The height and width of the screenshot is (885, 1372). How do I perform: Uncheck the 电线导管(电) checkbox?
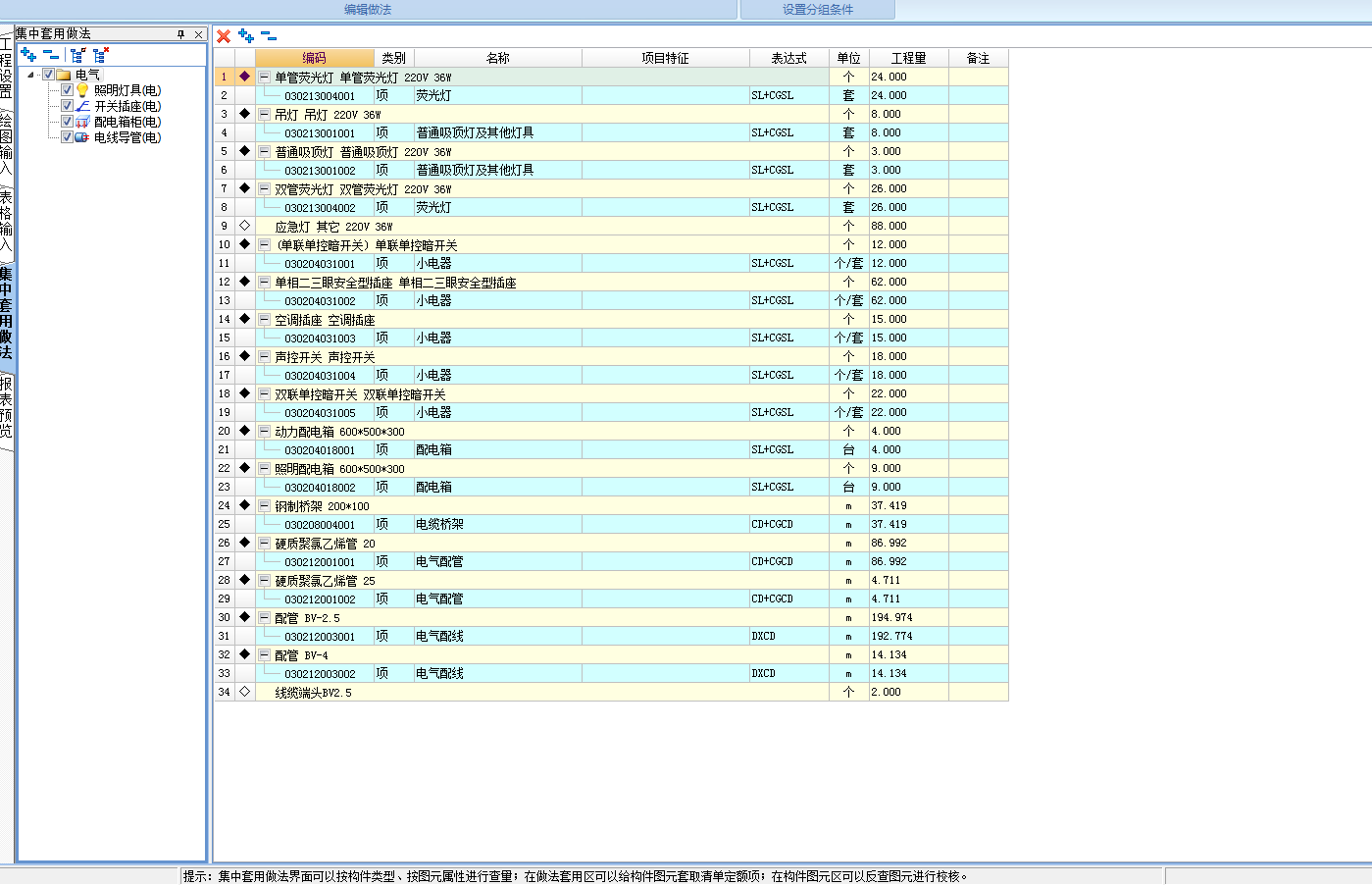68,137
